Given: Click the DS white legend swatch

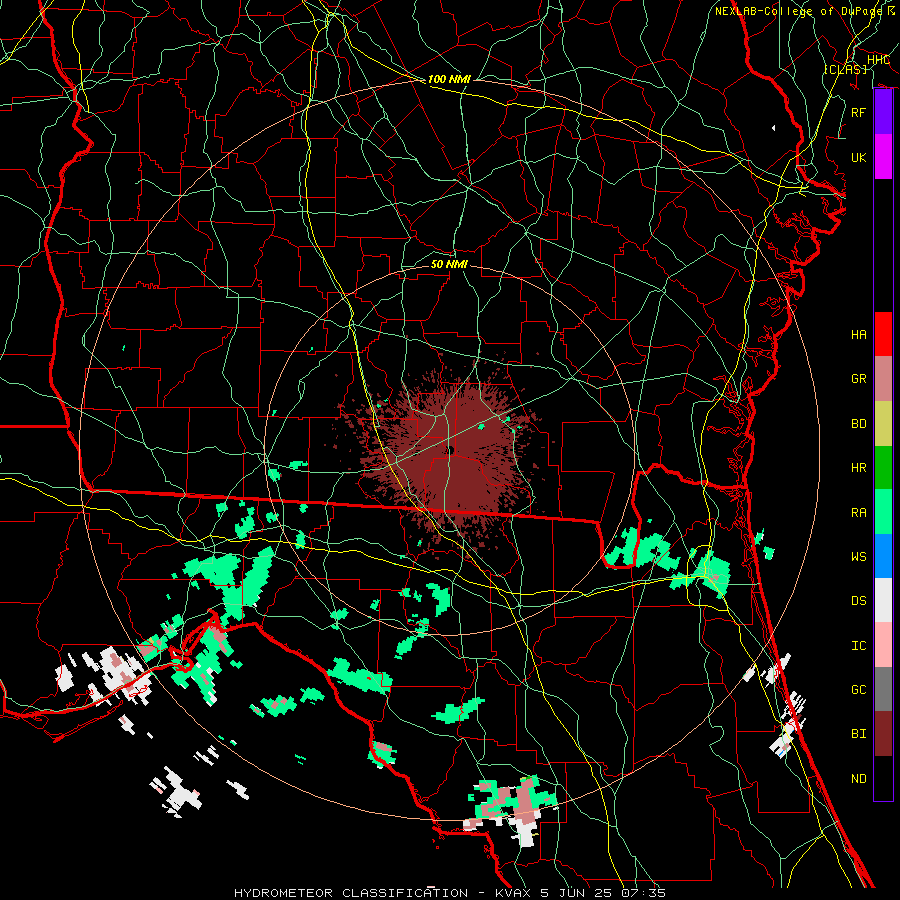Looking at the screenshot, I should click(883, 600).
